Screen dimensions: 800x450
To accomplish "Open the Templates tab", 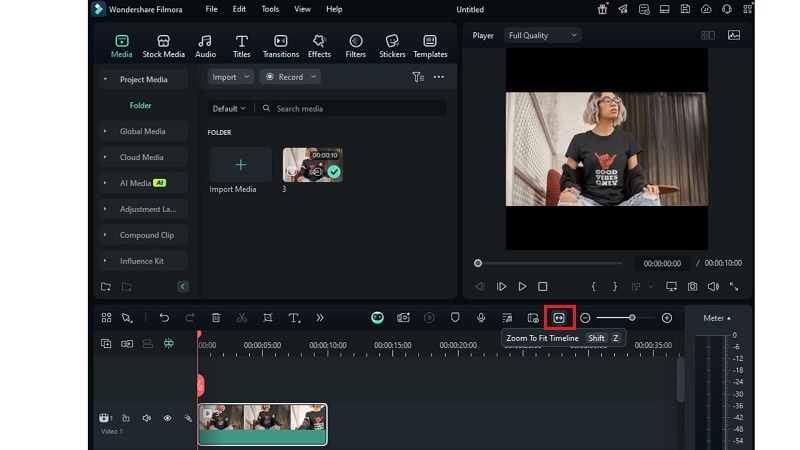I will pos(430,46).
